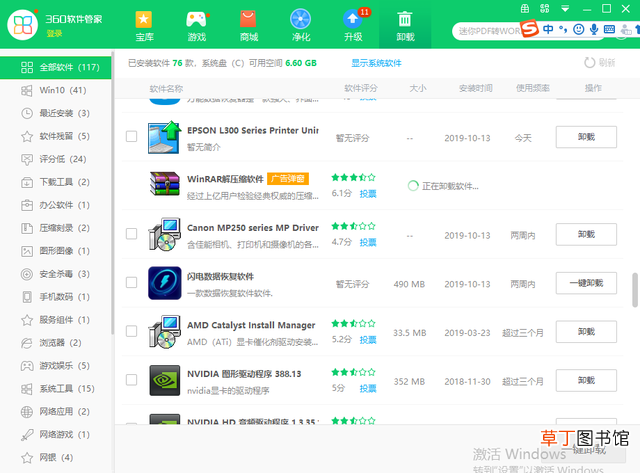Screen dimensions: 640x473
Task: Sort by 安装时间 column header
Action: (476, 88)
